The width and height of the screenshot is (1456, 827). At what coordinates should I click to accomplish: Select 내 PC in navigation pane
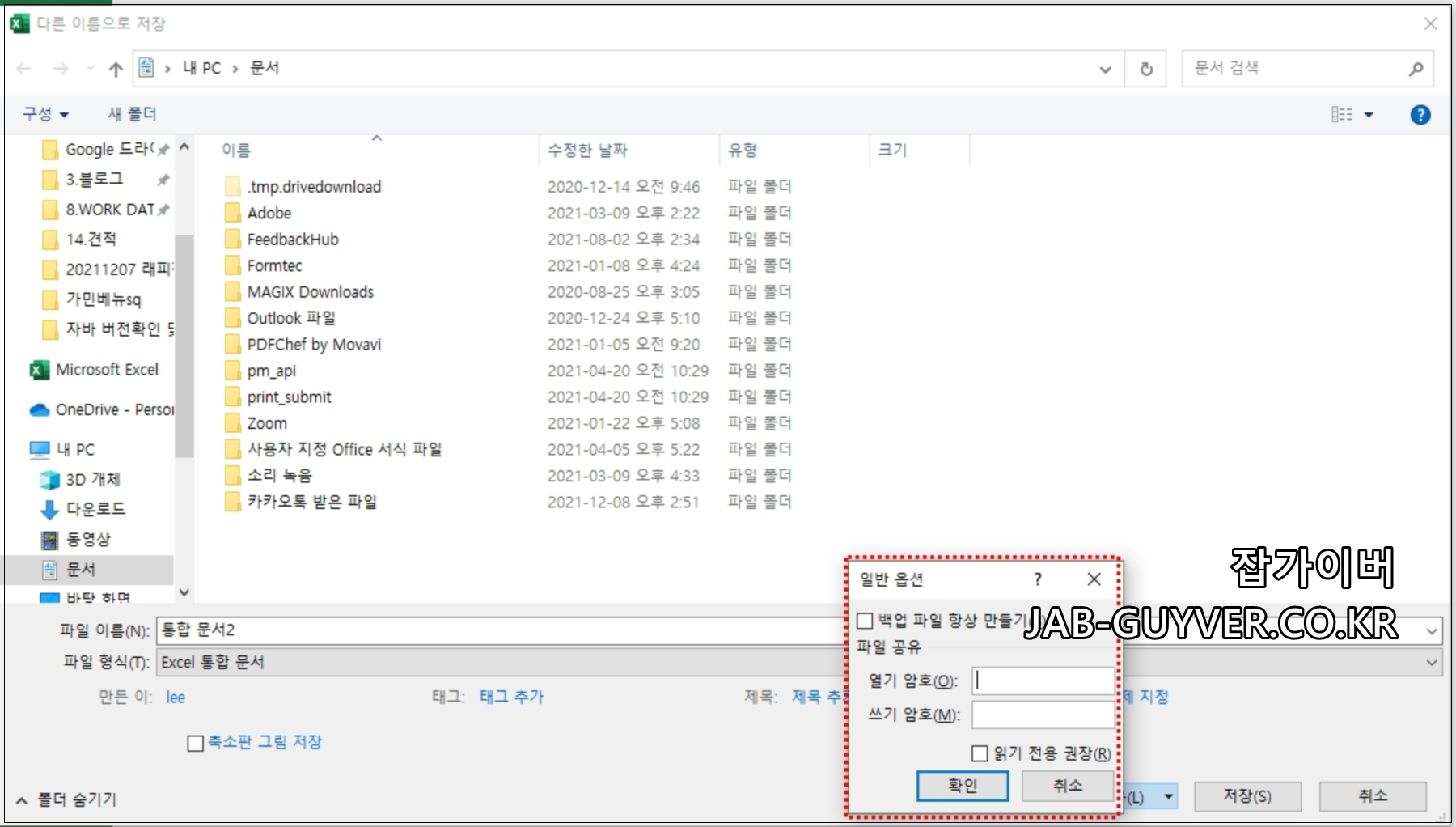pyautogui.click(x=63, y=449)
